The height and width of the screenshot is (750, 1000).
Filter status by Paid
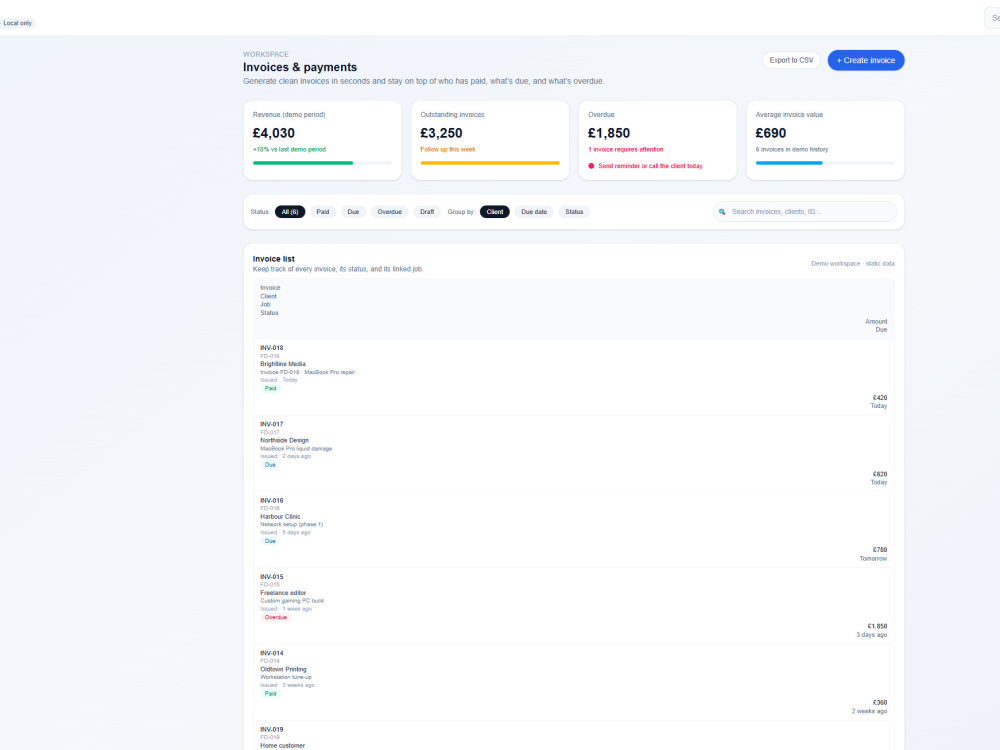[x=323, y=212]
